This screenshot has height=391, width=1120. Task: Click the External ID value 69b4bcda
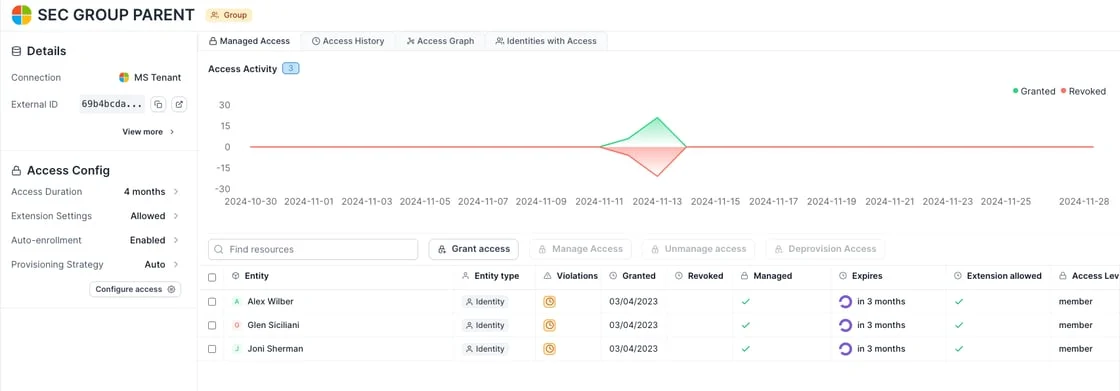111,104
